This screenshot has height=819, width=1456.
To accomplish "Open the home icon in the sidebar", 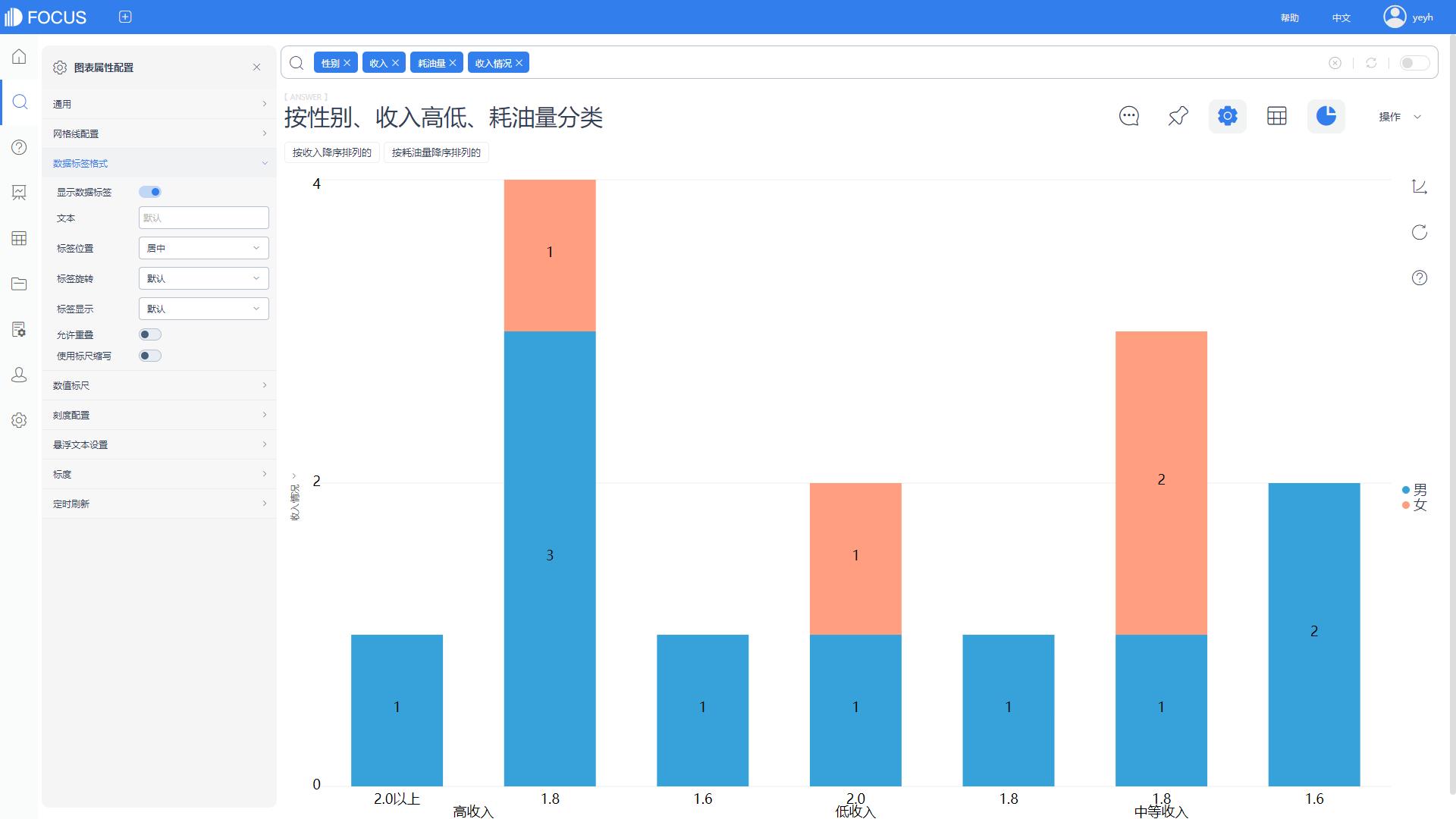I will [20, 57].
